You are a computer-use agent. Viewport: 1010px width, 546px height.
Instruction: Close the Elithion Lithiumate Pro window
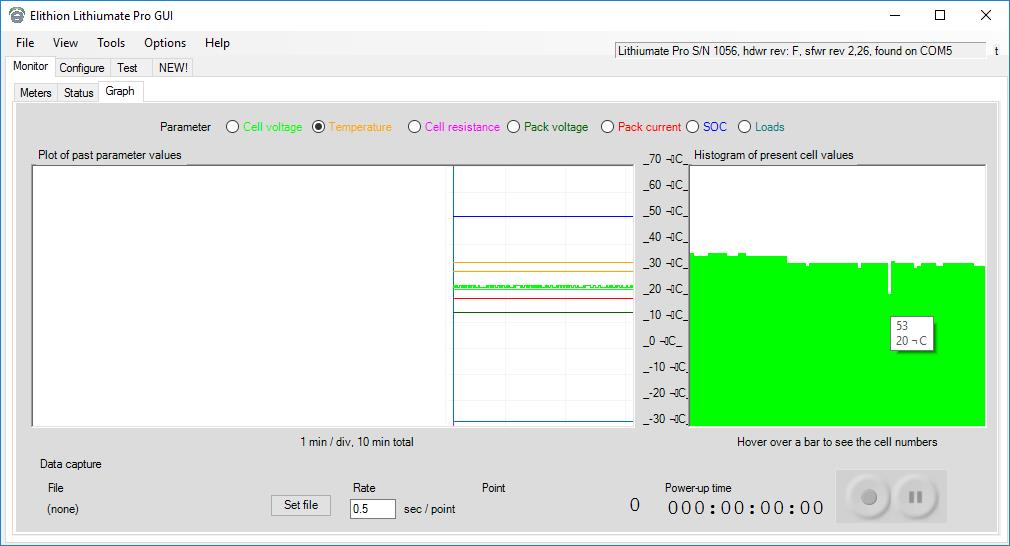(x=986, y=15)
